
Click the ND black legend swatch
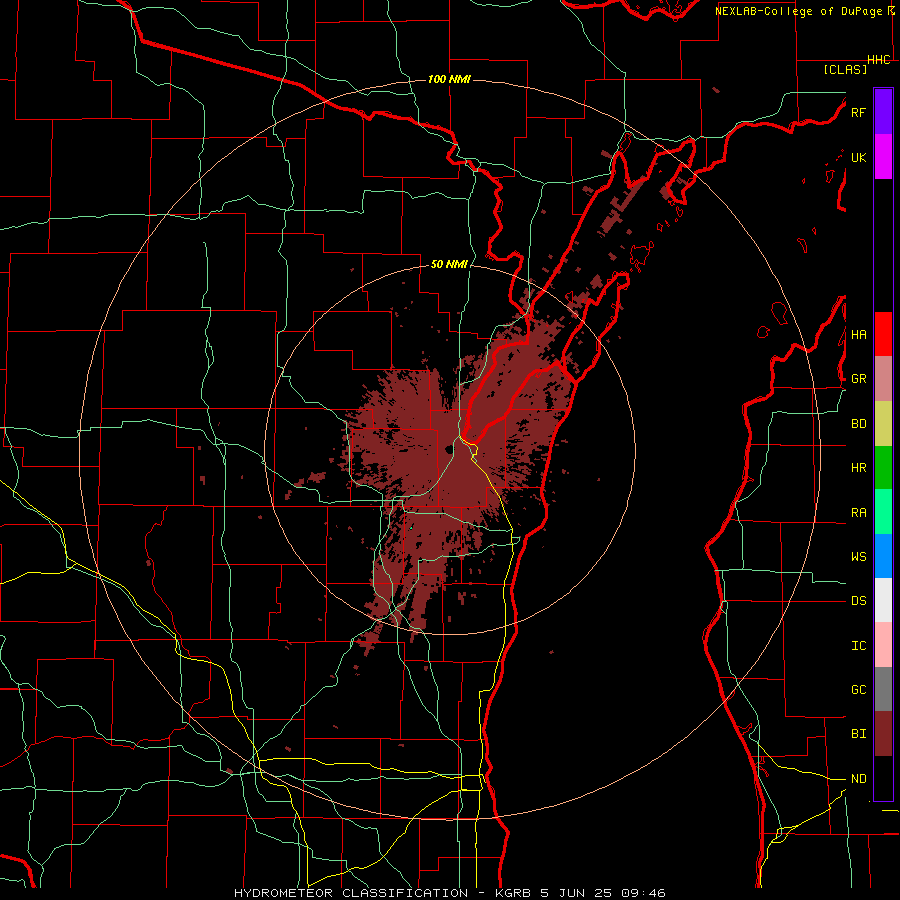tap(883, 778)
